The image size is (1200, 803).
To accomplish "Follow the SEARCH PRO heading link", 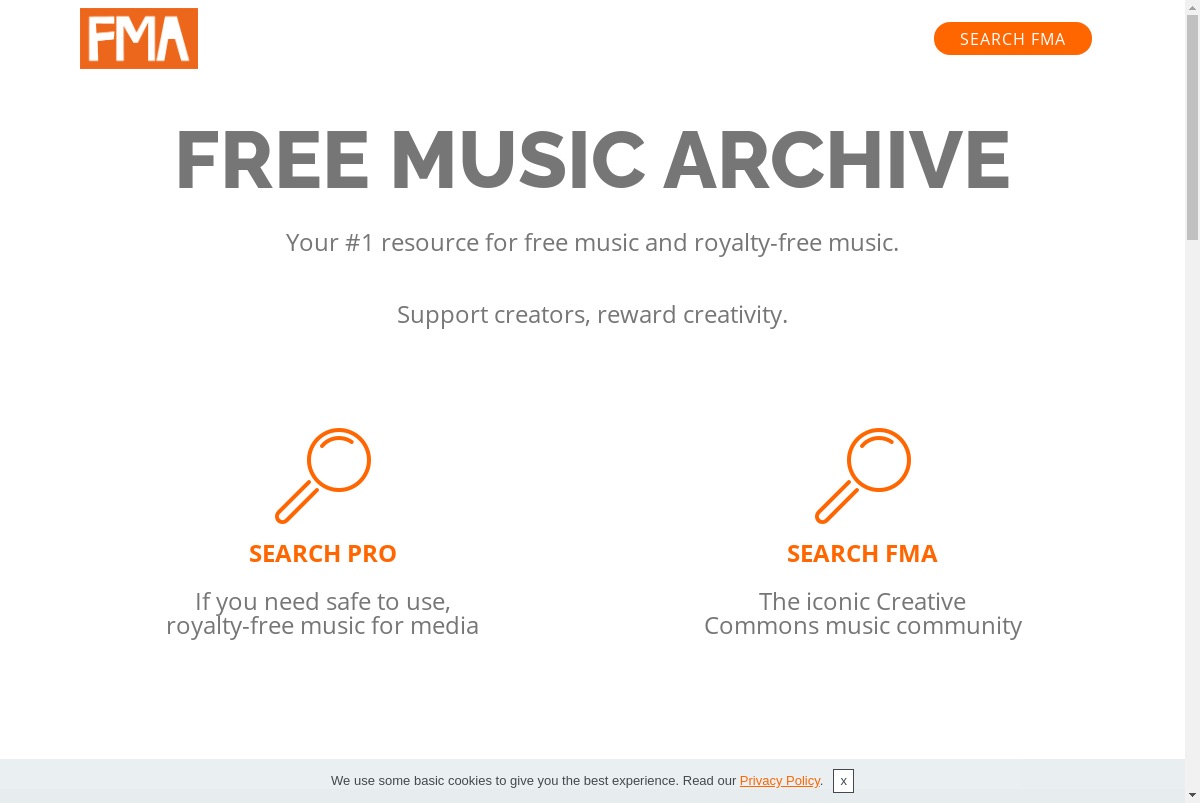I will pyautogui.click(x=323, y=553).
